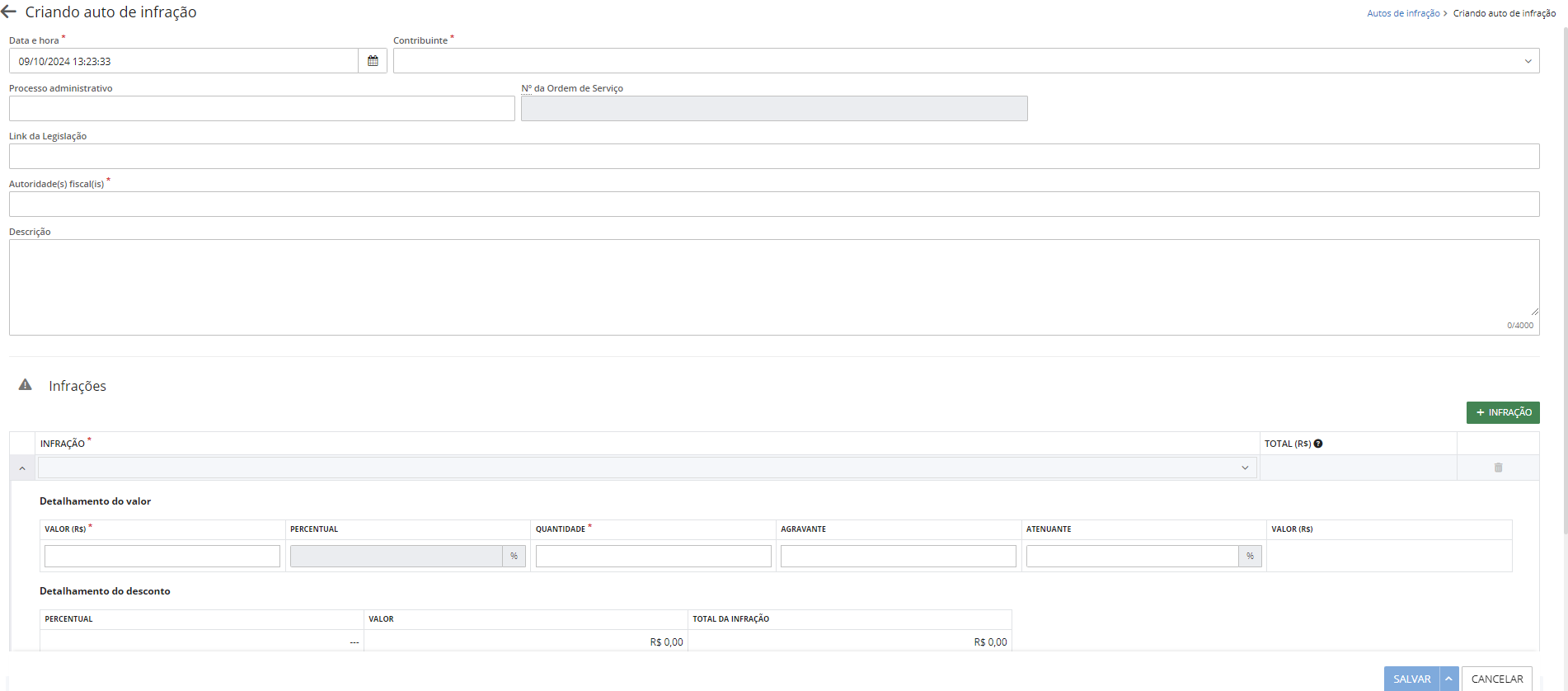Screen dimensions: 1568x691
Task: Collapse the infraction row details
Action: pos(22,468)
